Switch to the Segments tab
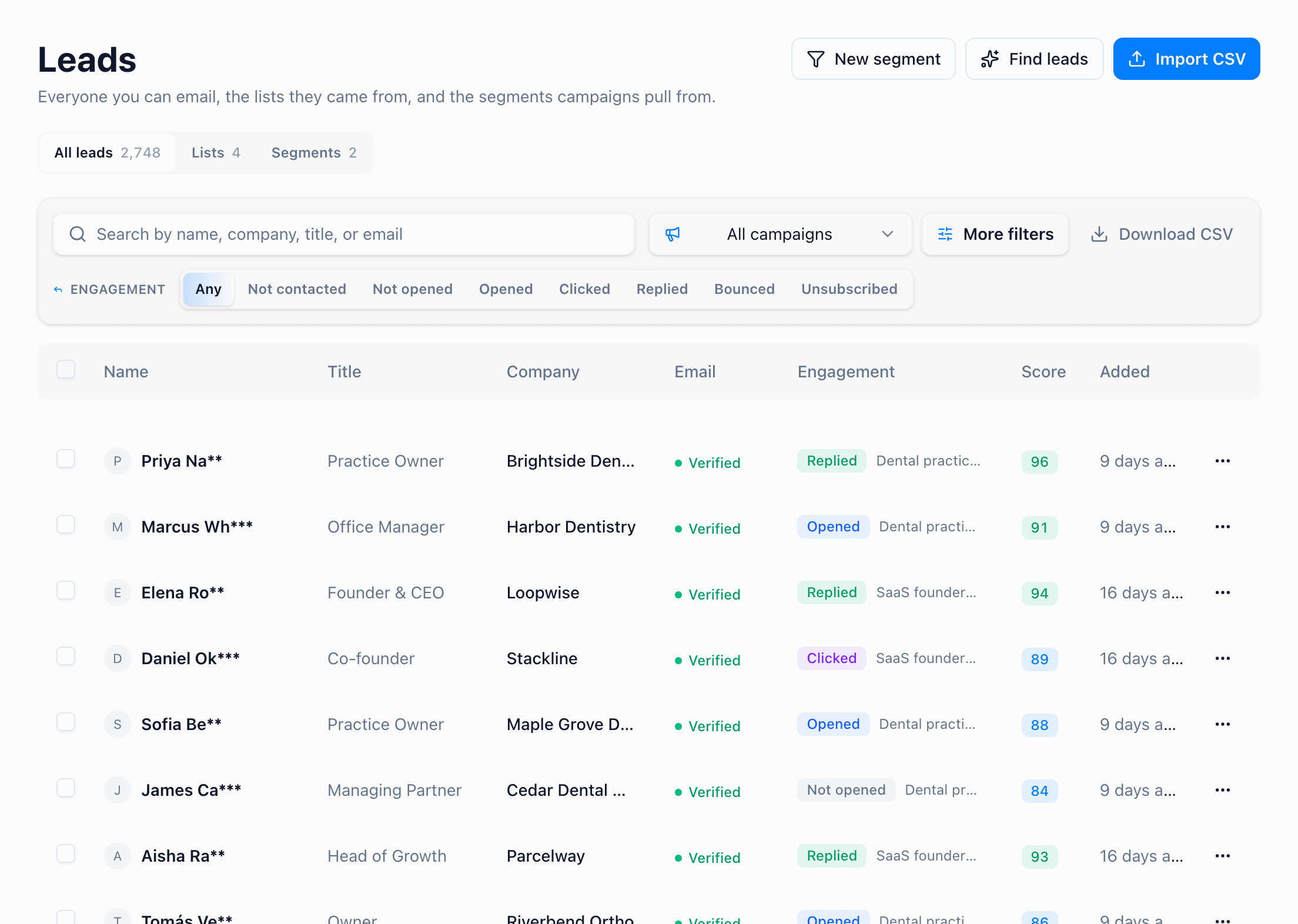 (314, 153)
